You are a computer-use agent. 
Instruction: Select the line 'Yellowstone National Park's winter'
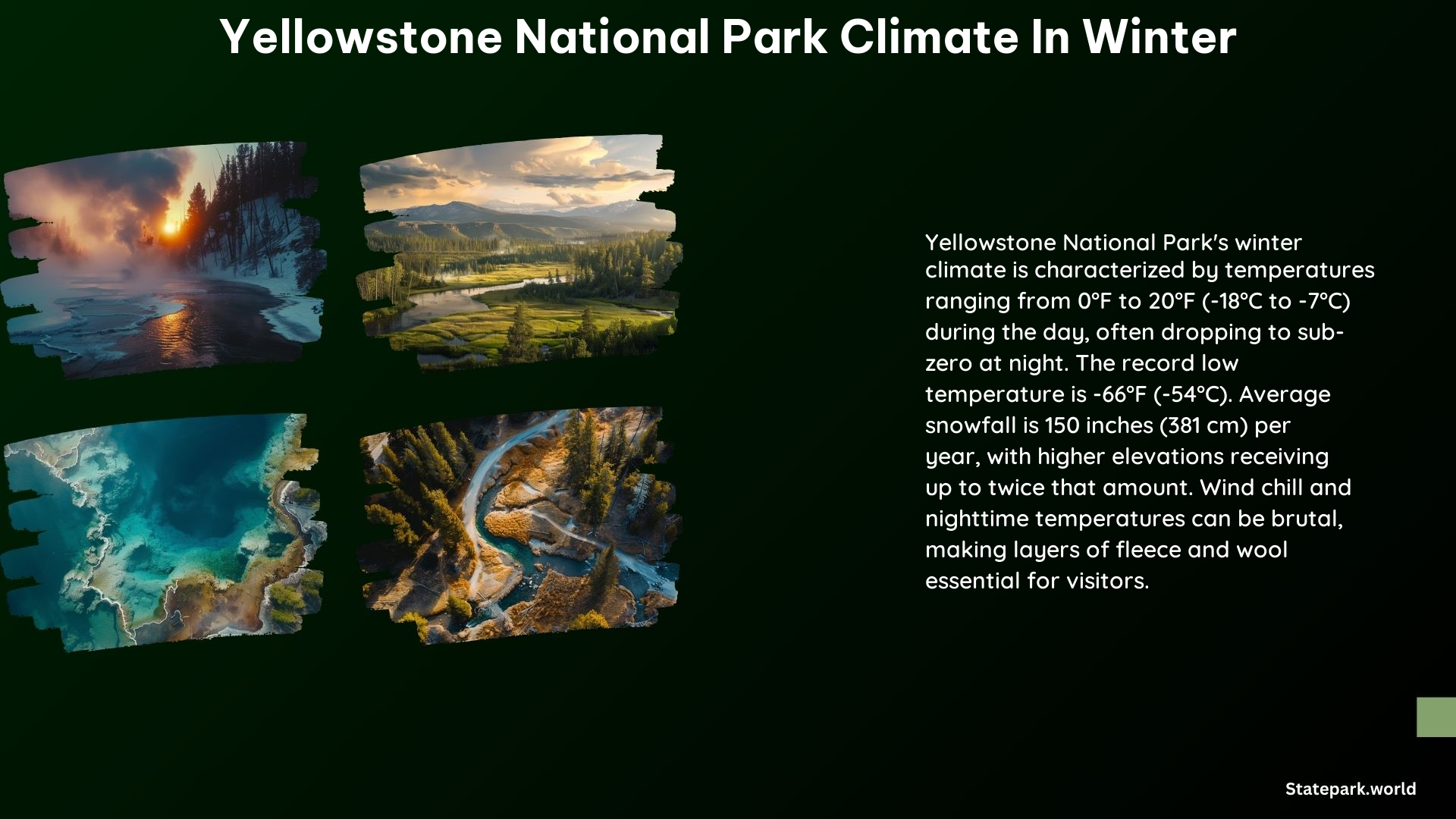point(1113,243)
